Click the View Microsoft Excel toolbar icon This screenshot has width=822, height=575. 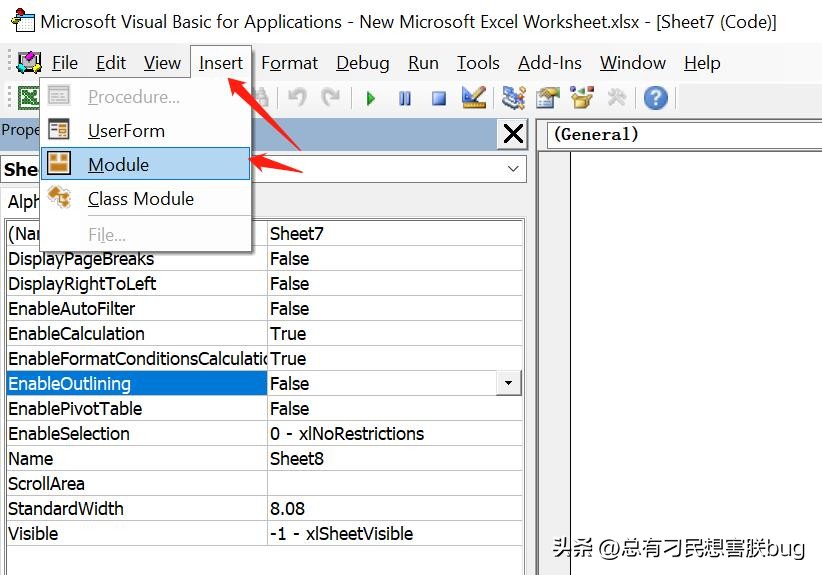tap(28, 97)
